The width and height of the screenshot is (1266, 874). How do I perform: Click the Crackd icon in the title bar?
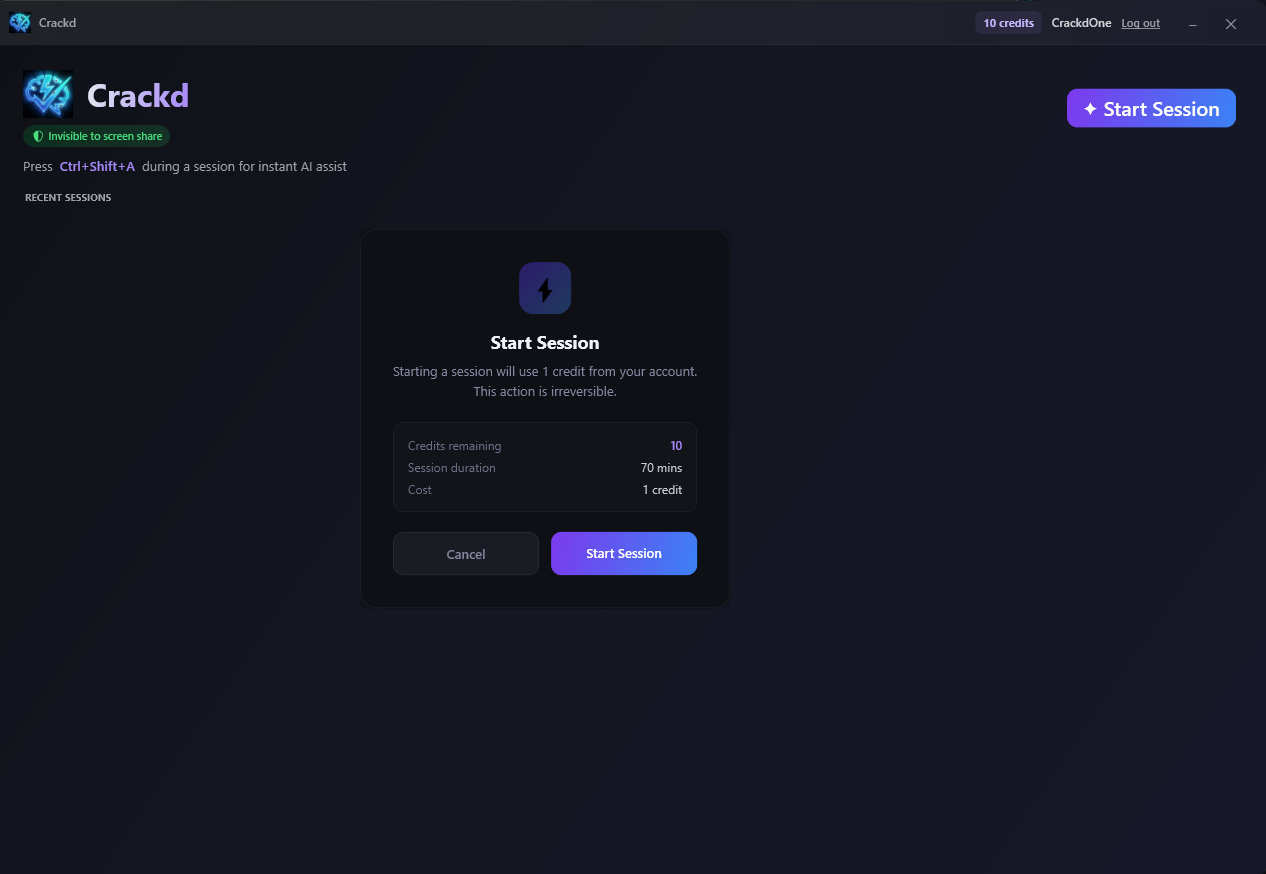20,22
